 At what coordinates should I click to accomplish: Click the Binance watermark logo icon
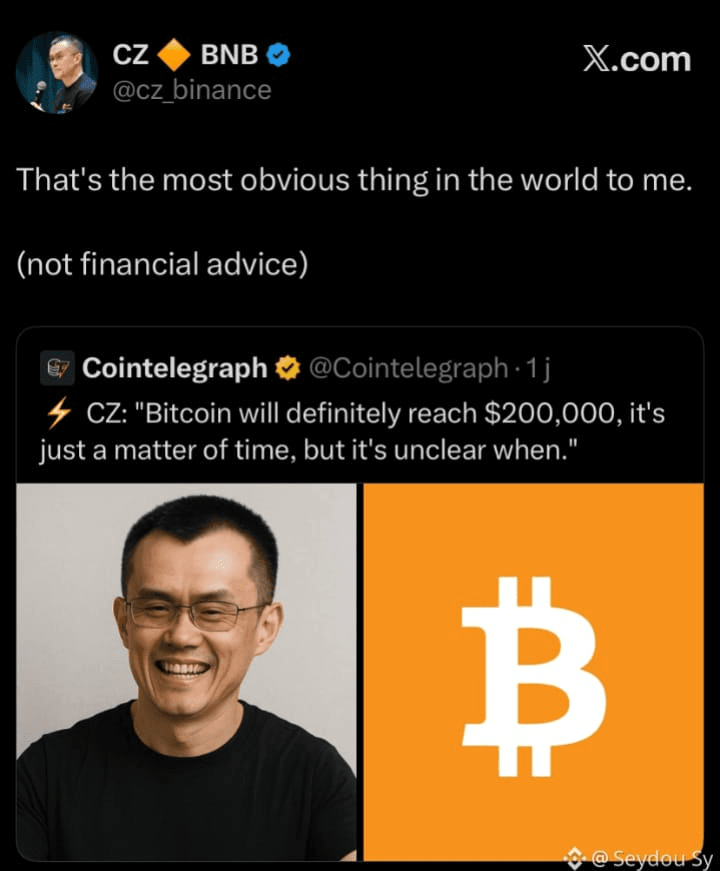[x=575, y=858]
